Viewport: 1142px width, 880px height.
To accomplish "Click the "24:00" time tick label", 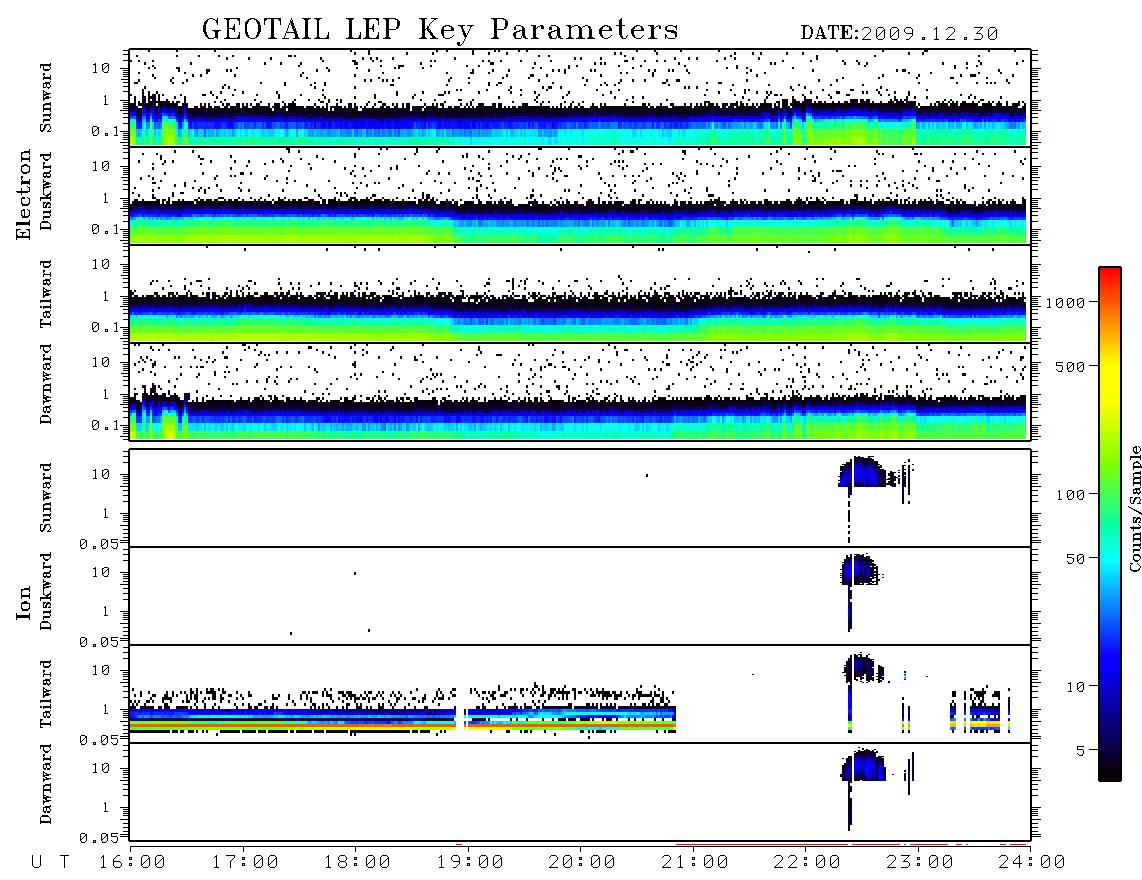I will 1032,863.
